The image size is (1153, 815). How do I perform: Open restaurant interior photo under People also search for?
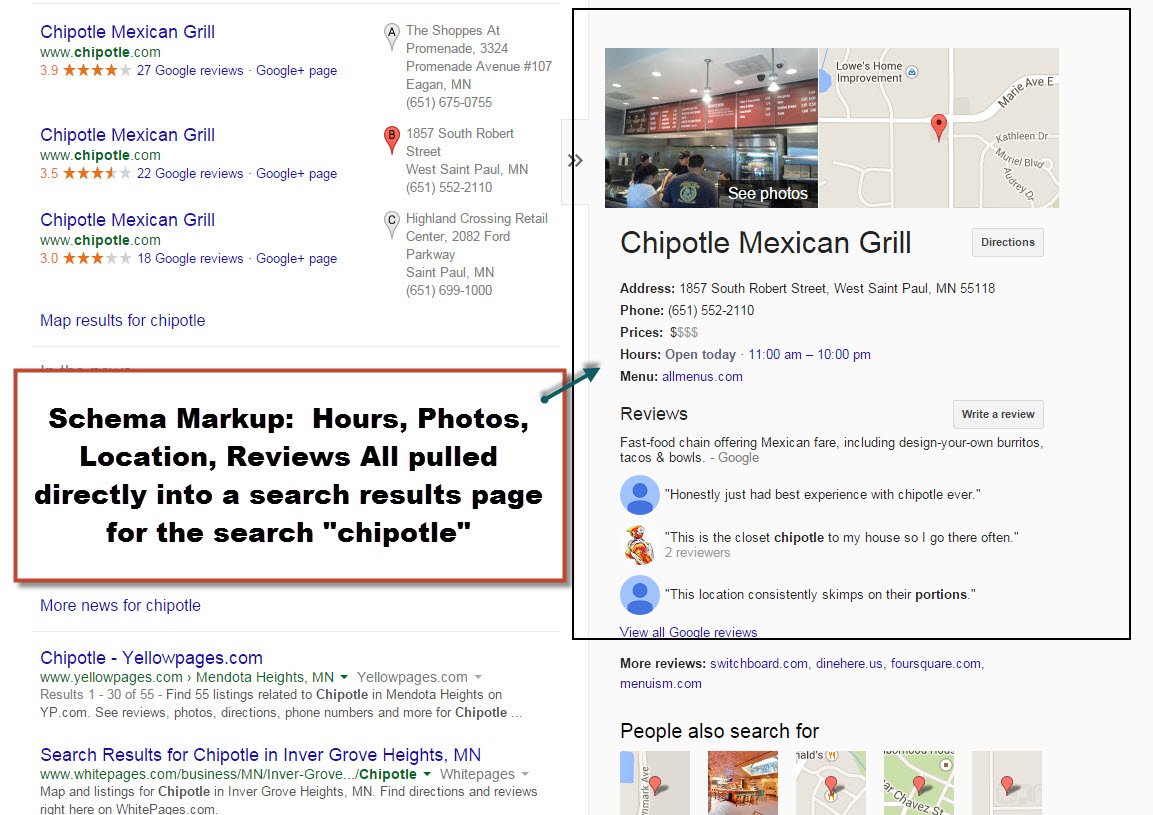coord(743,783)
